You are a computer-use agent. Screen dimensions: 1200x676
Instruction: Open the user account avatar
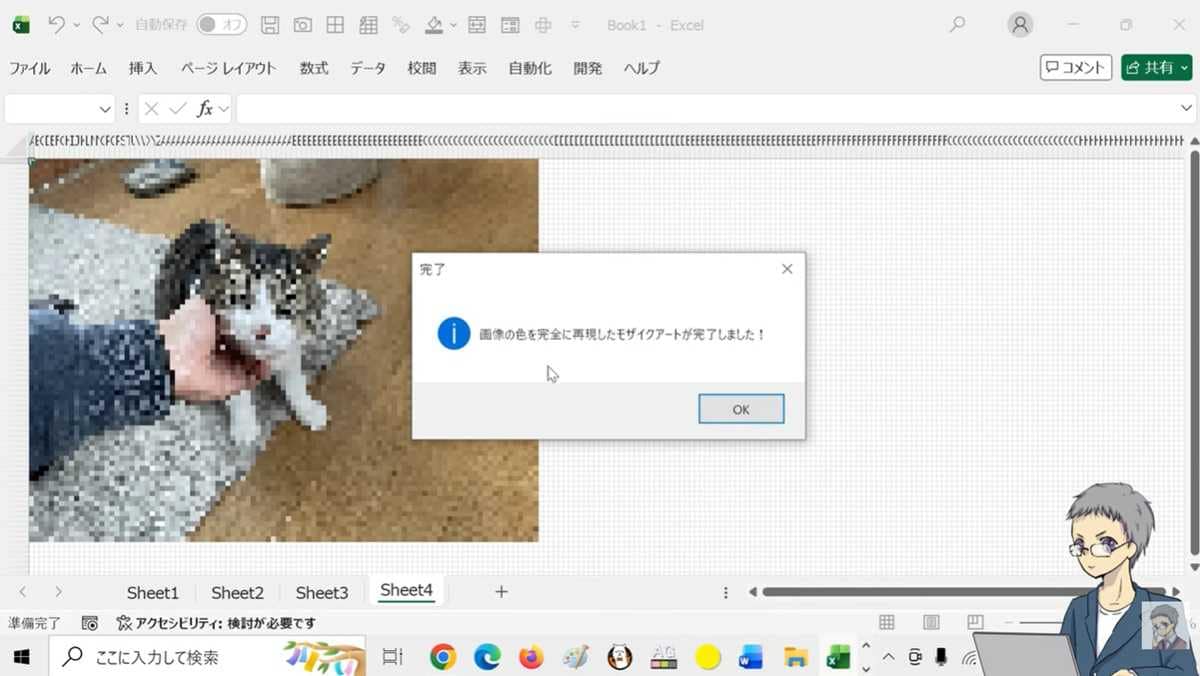(x=1020, y=25)
